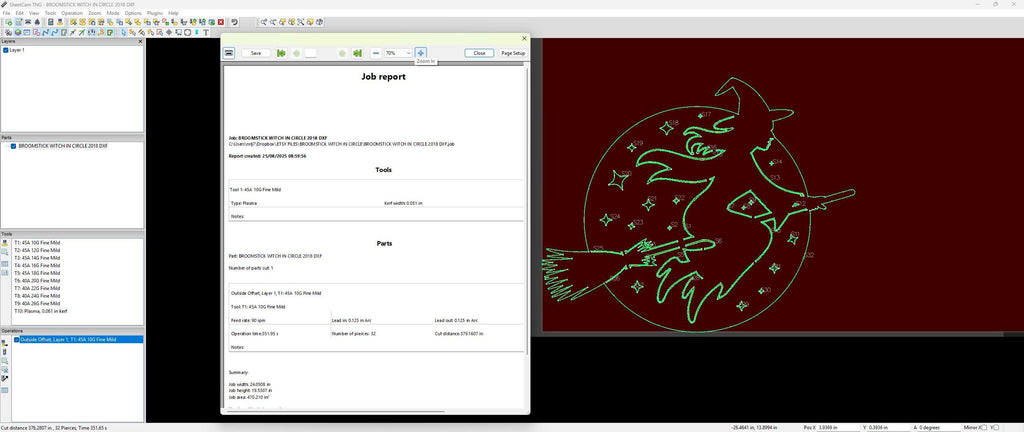The image size is (1024, 432).
Task: Click the top icon in the Tools panel sidebar
Action: pyautogui.click(x=5, y=242)
